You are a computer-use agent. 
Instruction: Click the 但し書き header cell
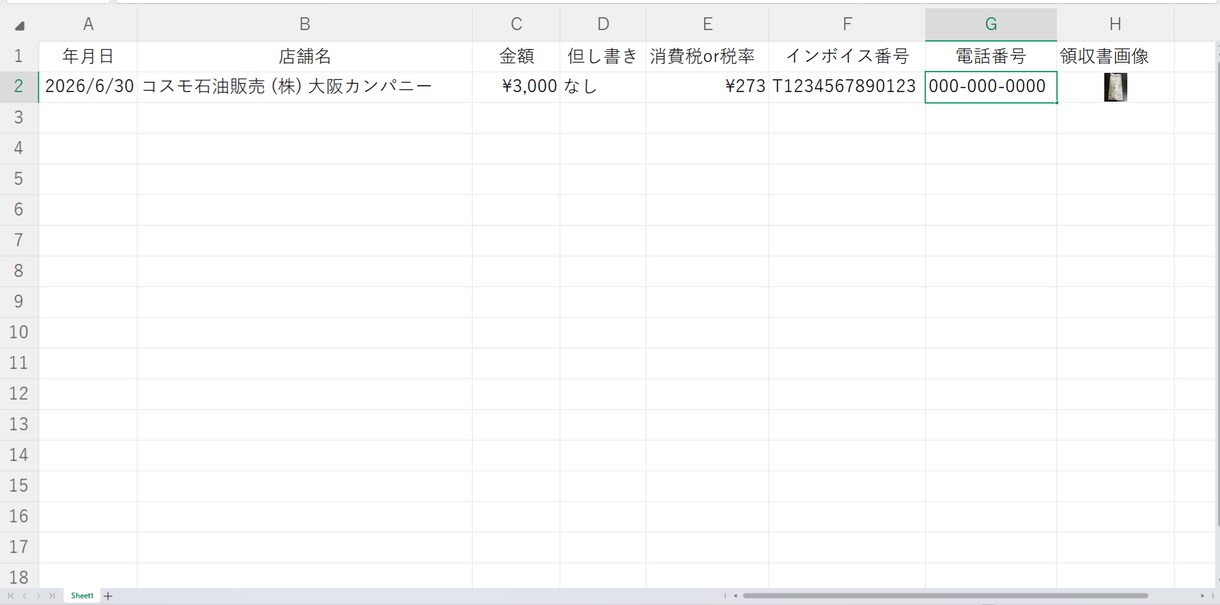click(603, 56)
